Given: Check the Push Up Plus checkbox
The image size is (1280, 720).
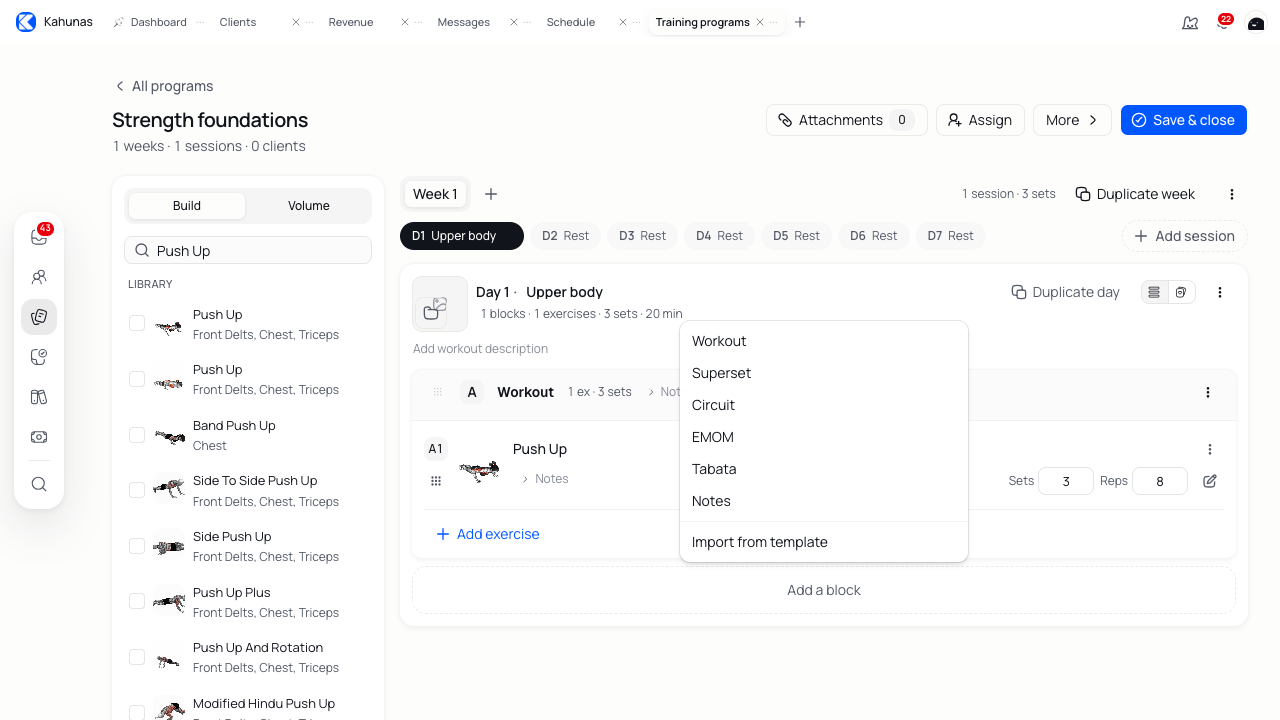Looking at the screenshot, I should point(137,601).
